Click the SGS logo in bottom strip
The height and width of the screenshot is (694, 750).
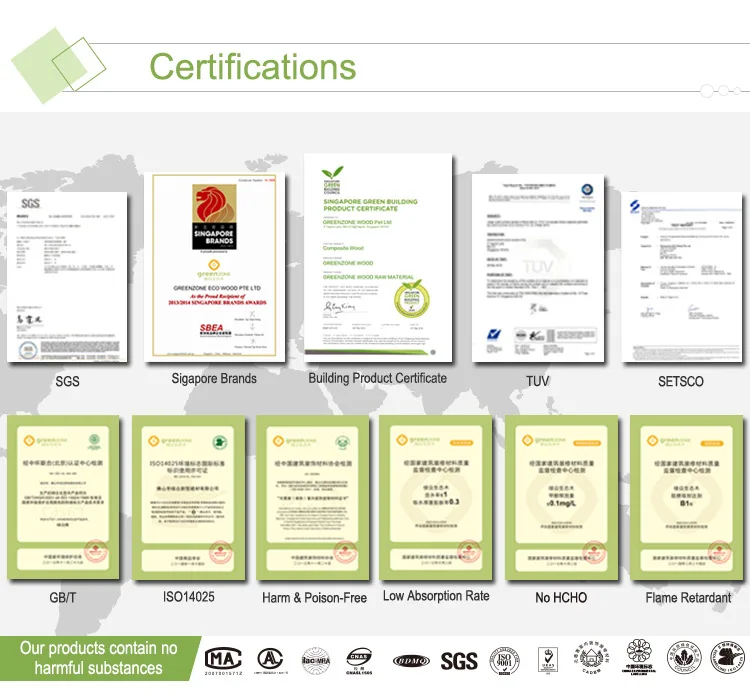coord(459,660)
